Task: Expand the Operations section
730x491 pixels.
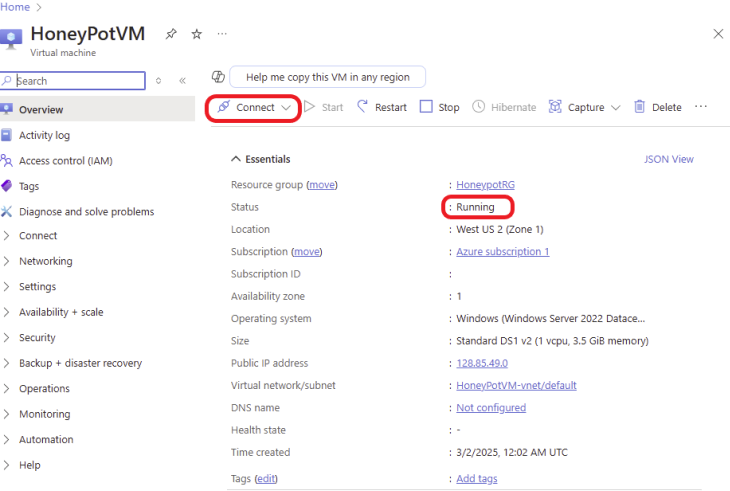Action: 44,389
